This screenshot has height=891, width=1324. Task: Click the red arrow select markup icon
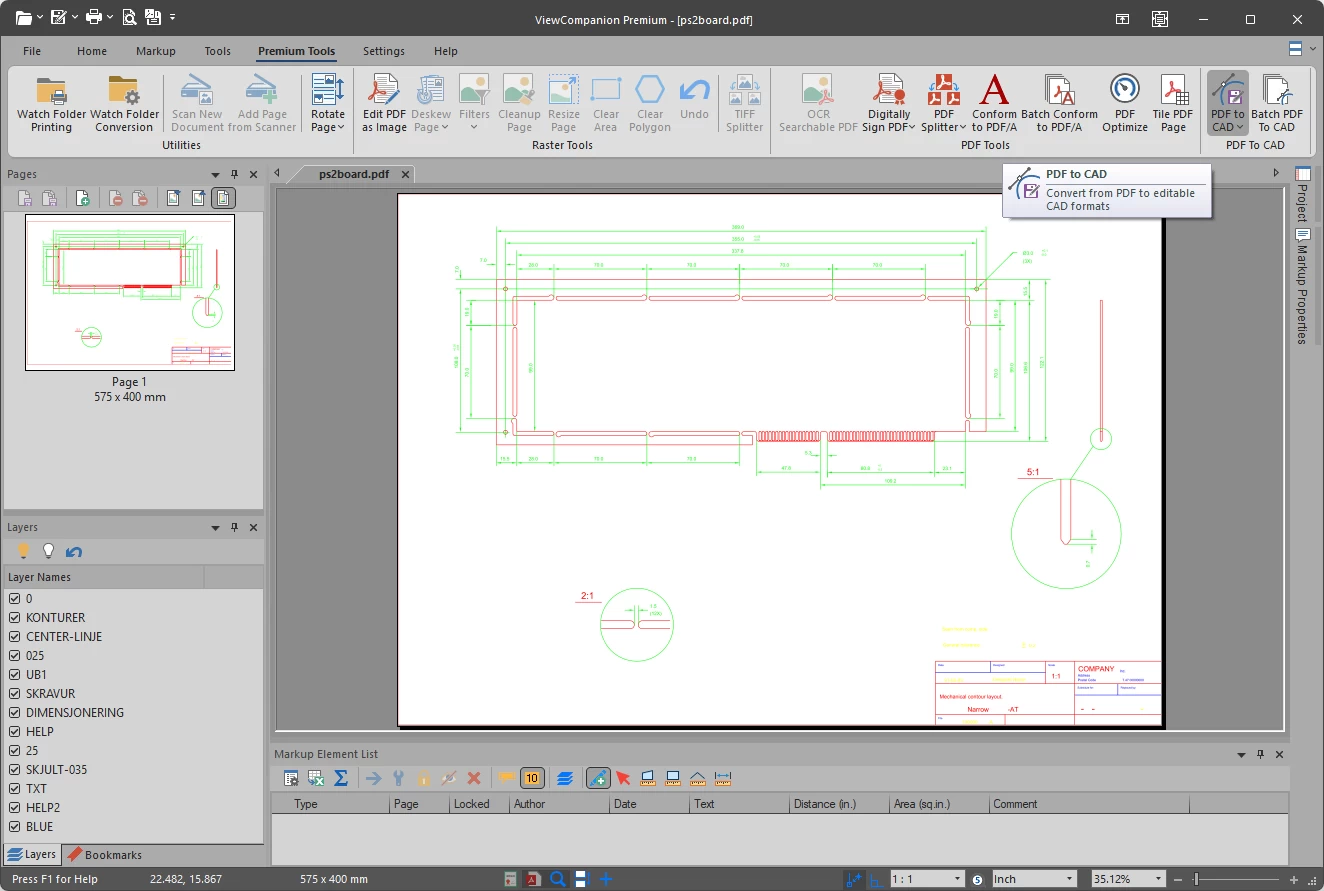click(622, 778)
